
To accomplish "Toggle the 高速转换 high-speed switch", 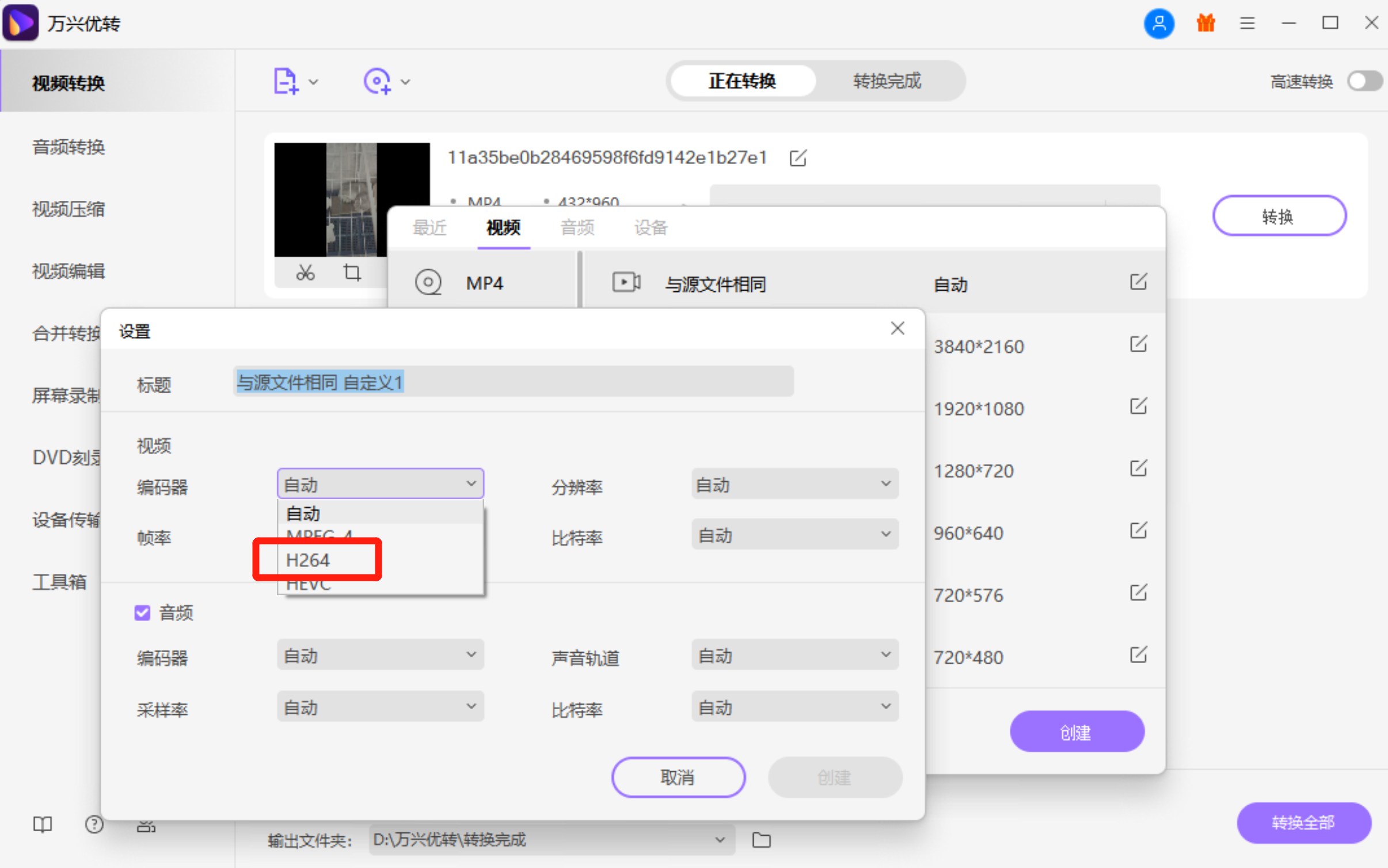I will [x=1363, y=81].
